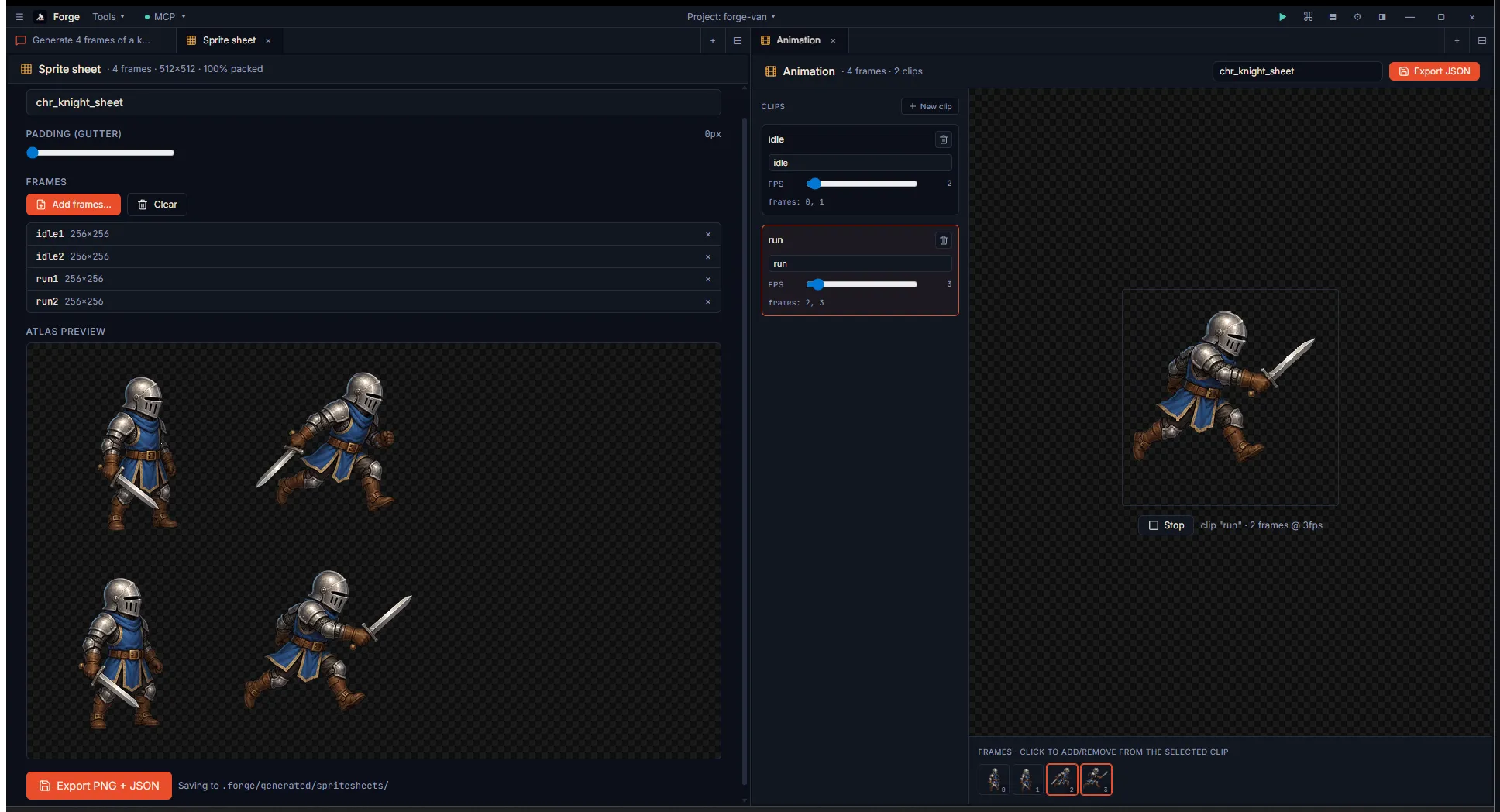Select the idle clip card
1500x812 pixels.
pos(860,170)
